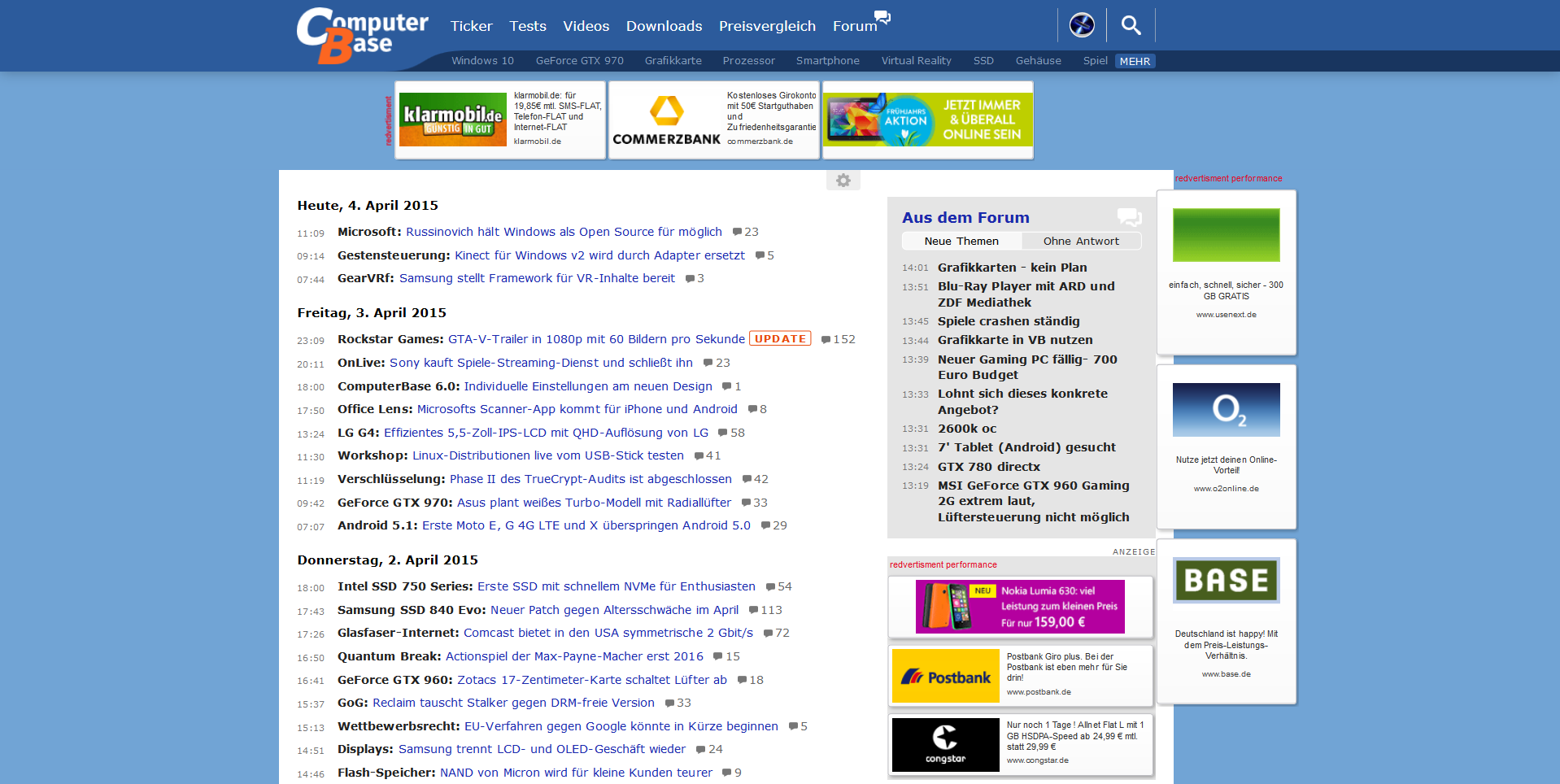Open forum thread GTX 780 directx
Image resolution: width=1560 pixels, height=784 pixels.
[989, 467]
